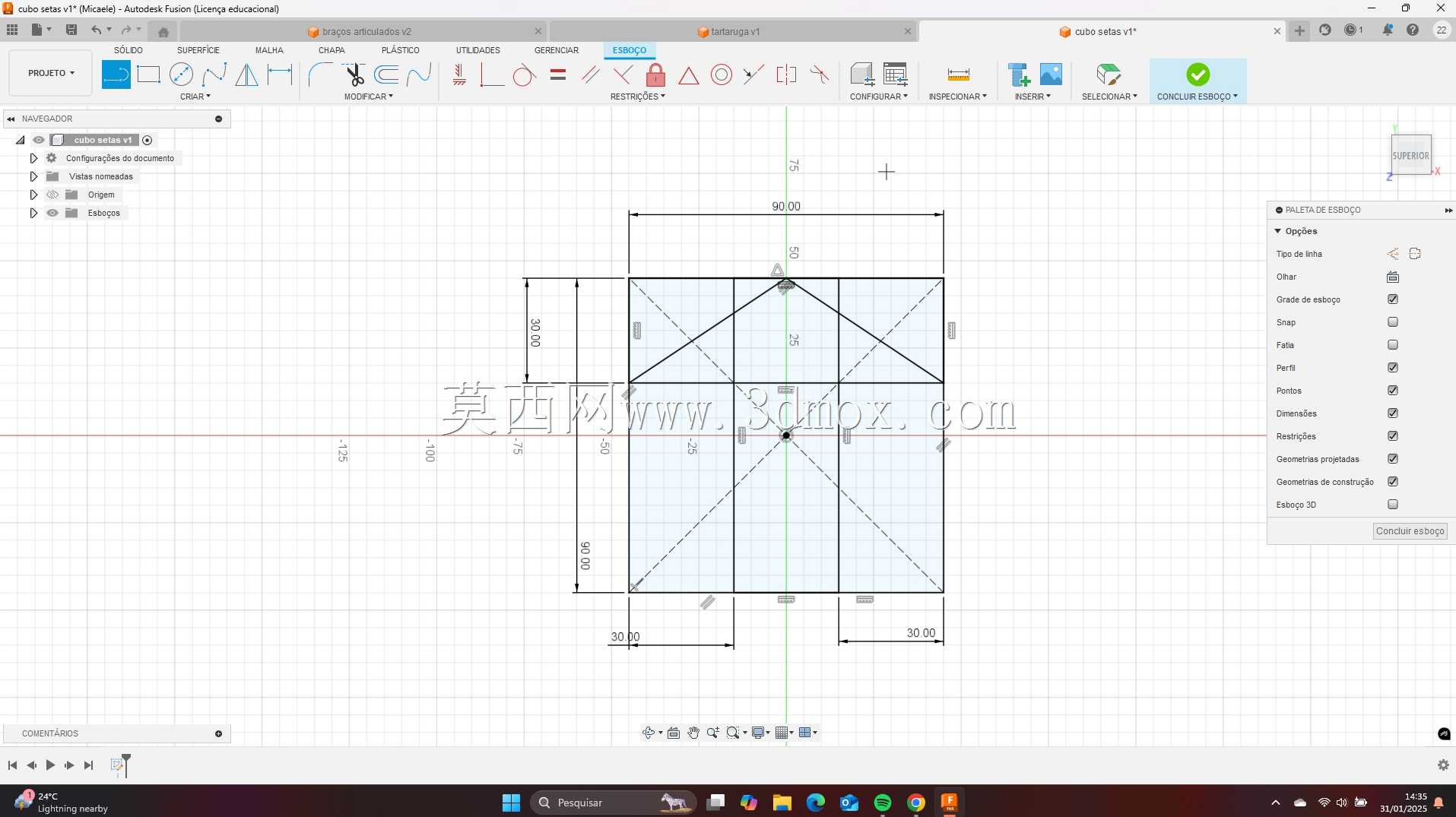Open the INSPECIONAR dropdown menu
Viewport: 1456px width, 817px height.
958,97
